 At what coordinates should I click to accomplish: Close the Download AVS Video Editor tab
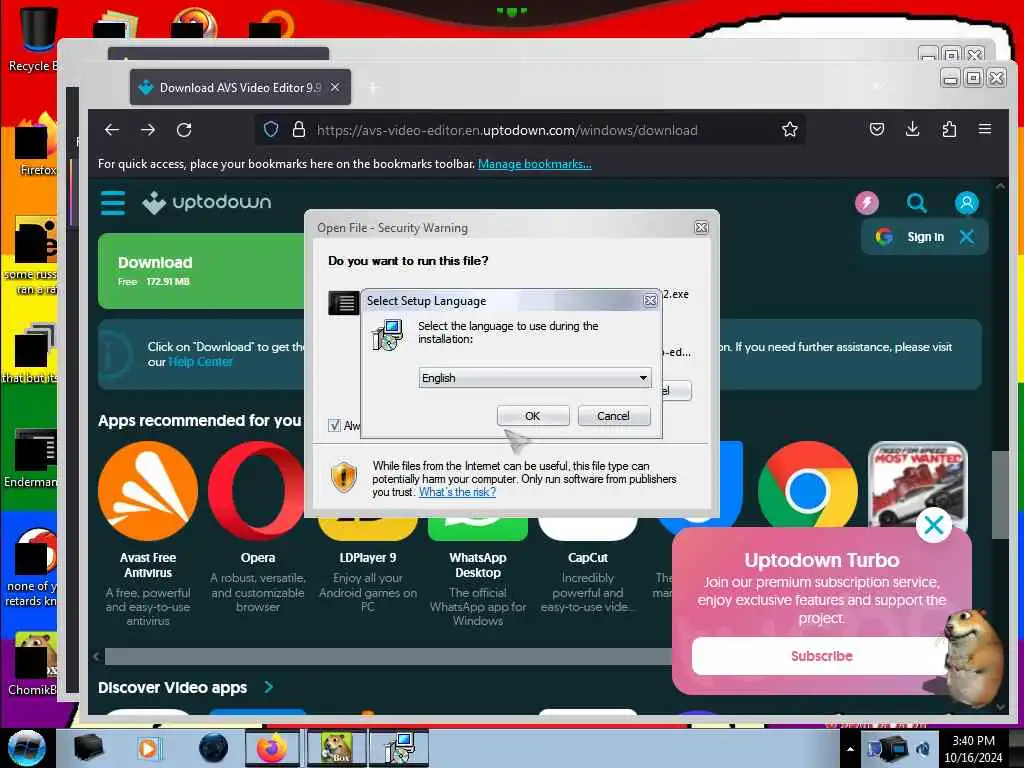pyautogui.click(x=335, y=88)
